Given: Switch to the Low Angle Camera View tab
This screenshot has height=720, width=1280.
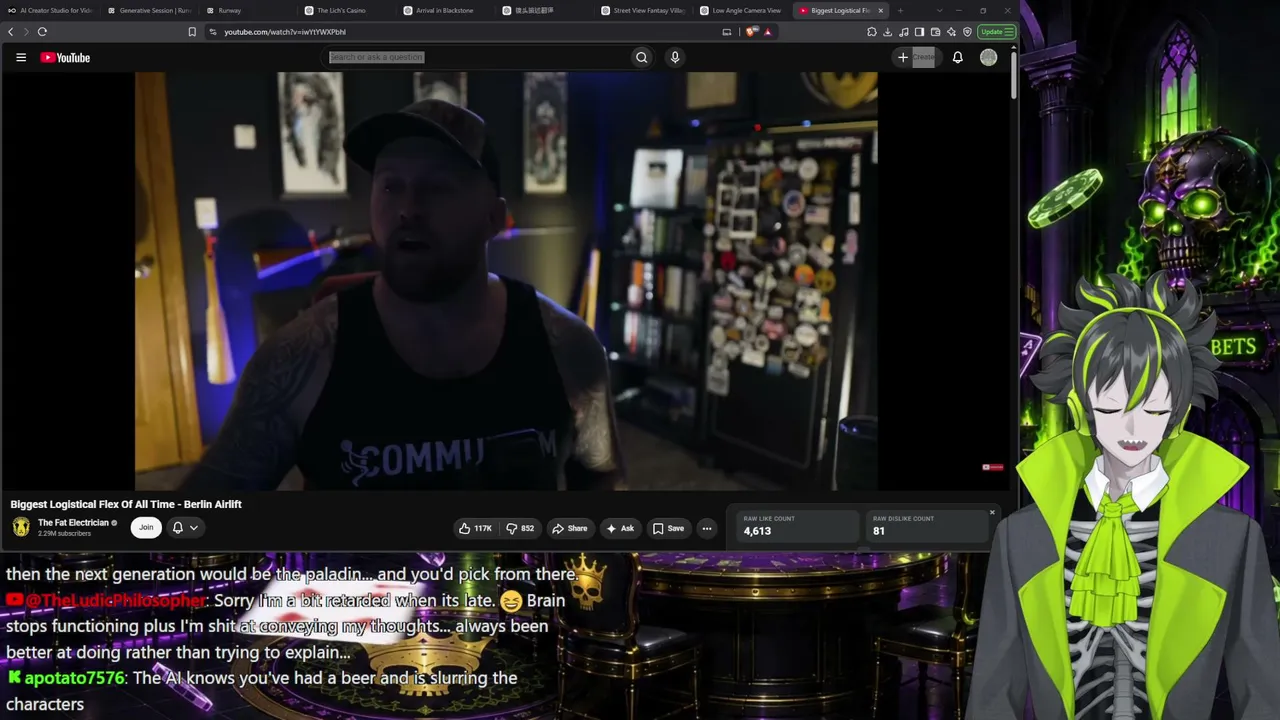Looking at the screenshot, I should pos(744,10).
